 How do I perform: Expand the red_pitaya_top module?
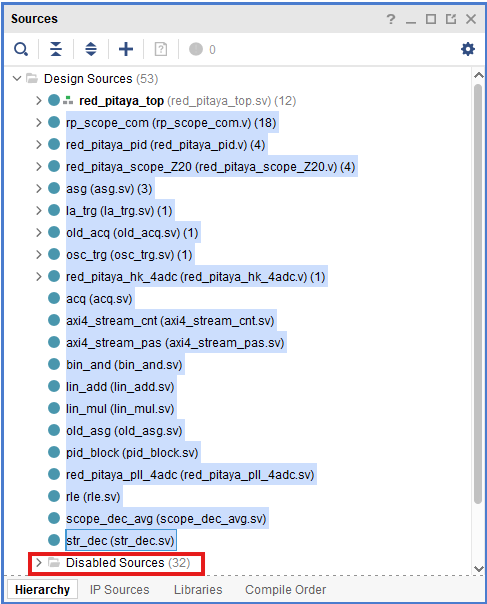click(39, 101)
